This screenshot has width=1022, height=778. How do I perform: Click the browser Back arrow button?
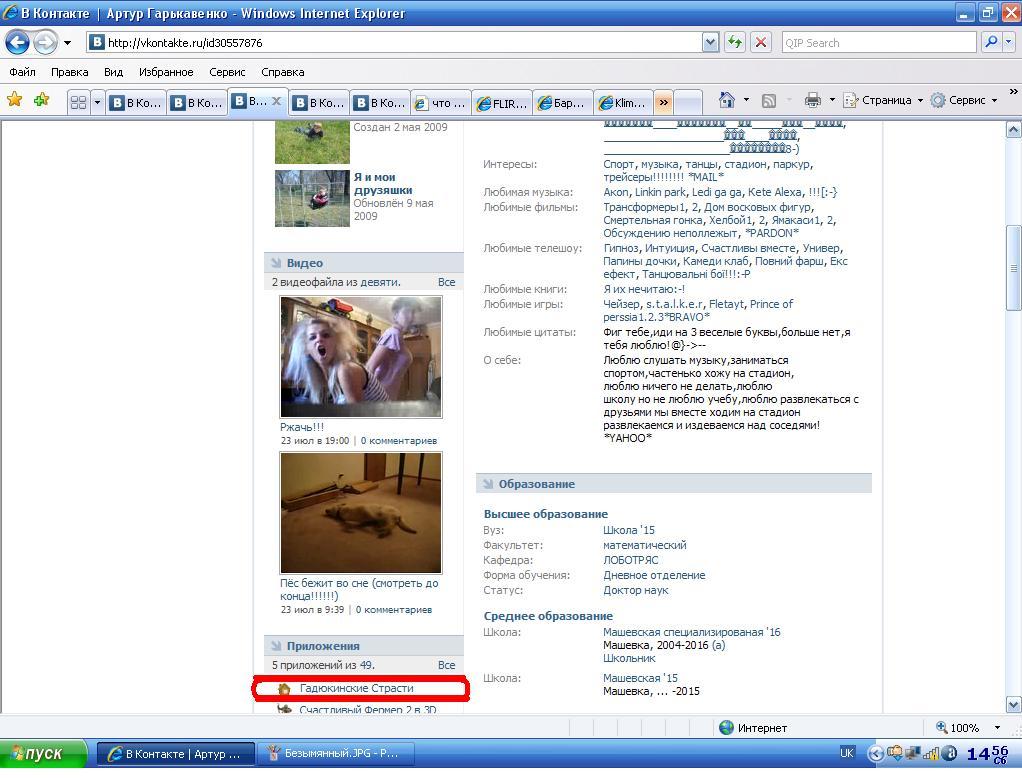pos(17,43)
